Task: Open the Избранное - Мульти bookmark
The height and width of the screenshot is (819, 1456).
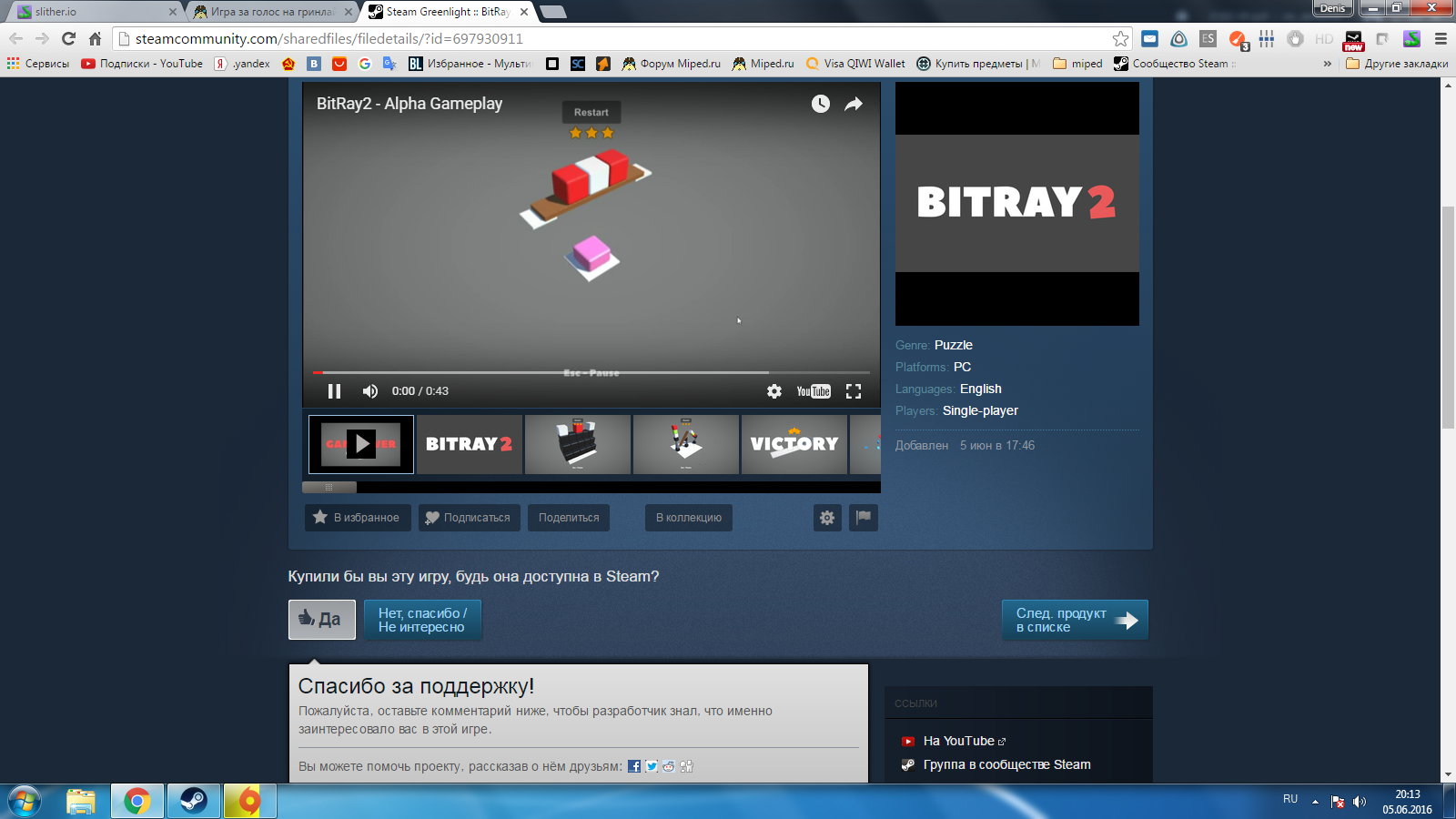Action: [470, 64]
